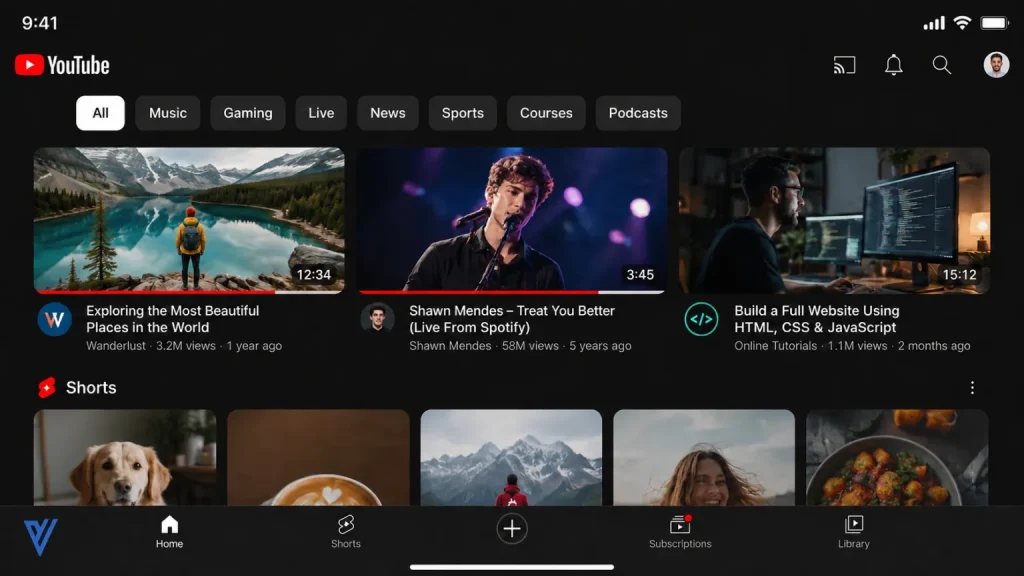Open the golden retriever Short
The width and height of the screenshot is (1024, 576).
click(125, 457)
